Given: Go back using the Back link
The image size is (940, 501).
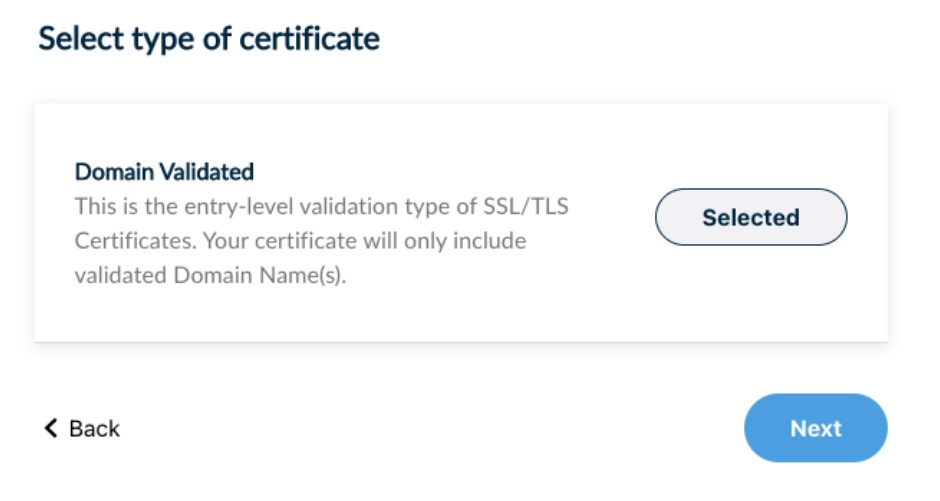Looking at the screenshot, I should tap(93, 429).
